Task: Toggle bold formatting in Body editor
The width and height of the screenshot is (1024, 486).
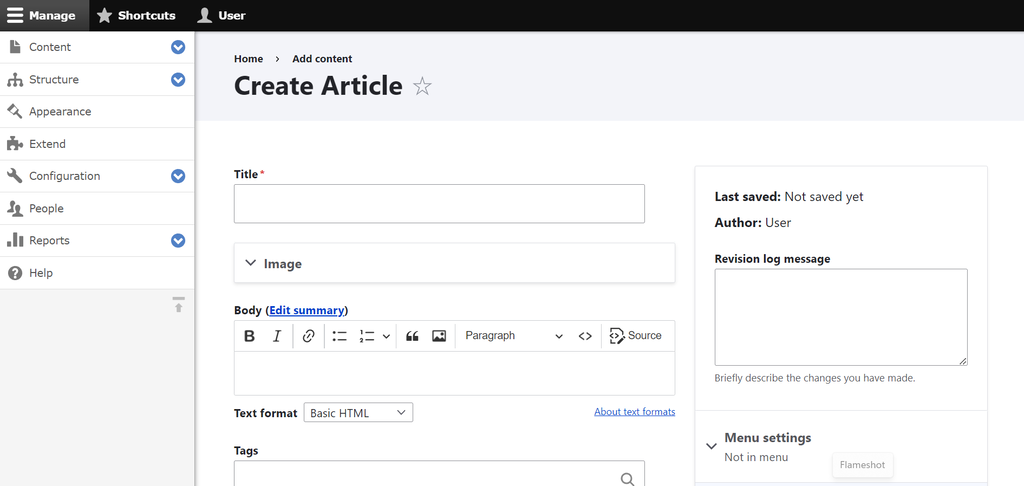Action: (x=250, y=336)
